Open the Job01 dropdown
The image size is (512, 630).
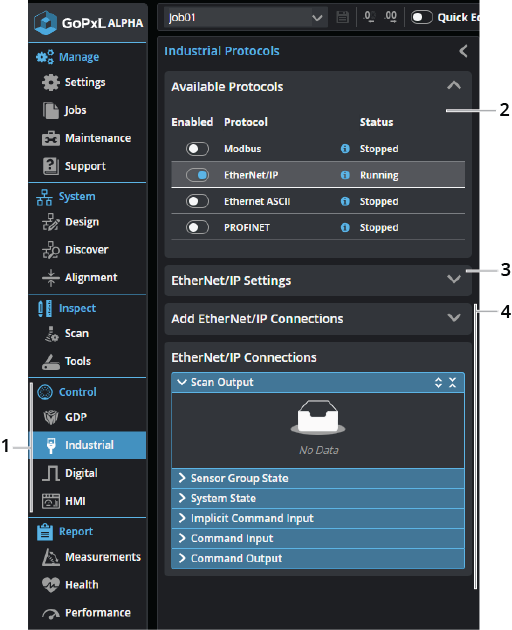coord(246,17)
